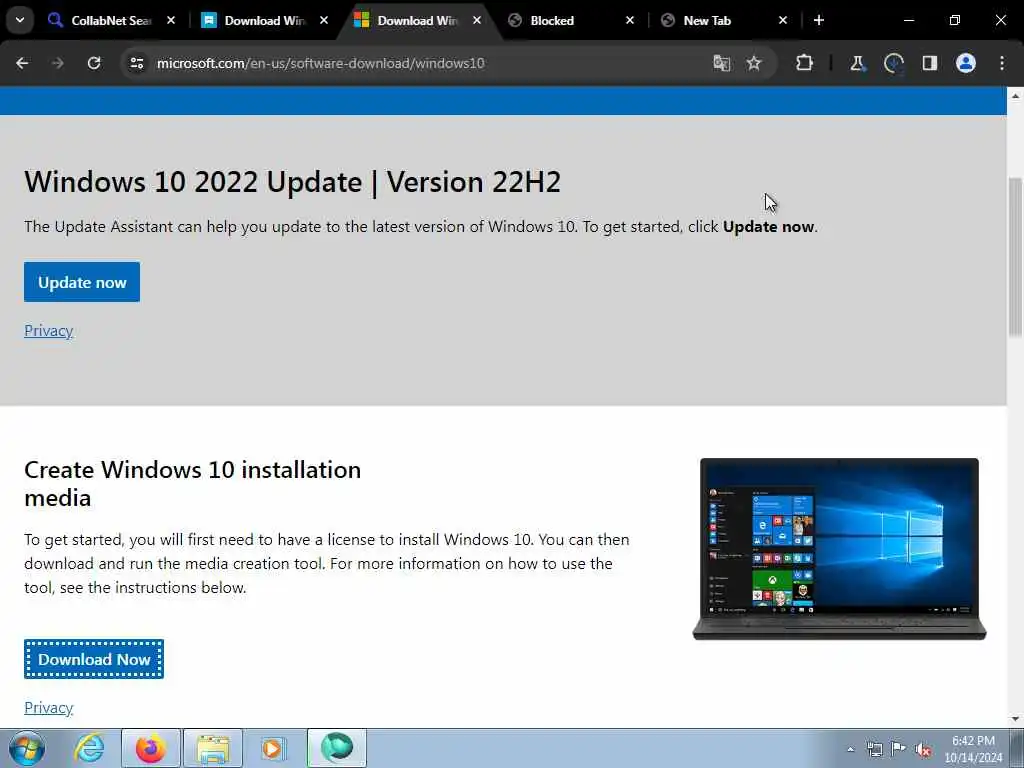Image resolution: width=1024 pixels, height=768 pixels.
Task: Open the Windows Start orb
Action: coord(27,748)
